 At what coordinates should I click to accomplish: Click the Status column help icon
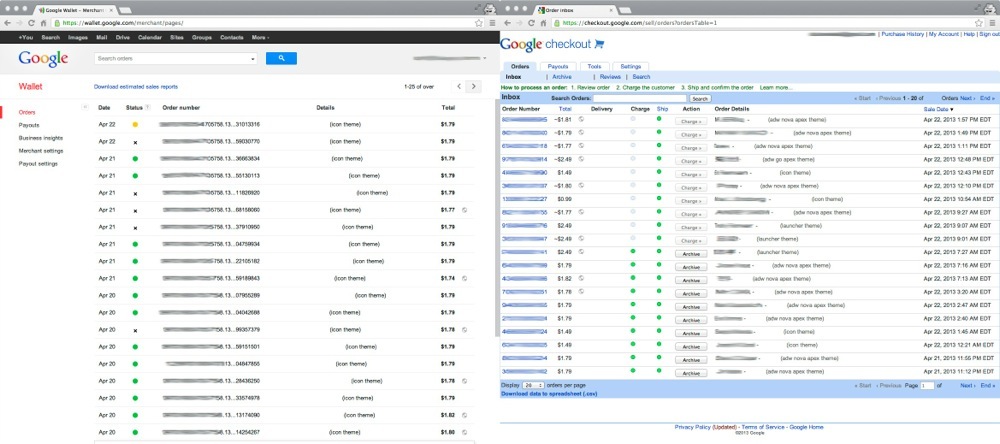click(148, 107)
